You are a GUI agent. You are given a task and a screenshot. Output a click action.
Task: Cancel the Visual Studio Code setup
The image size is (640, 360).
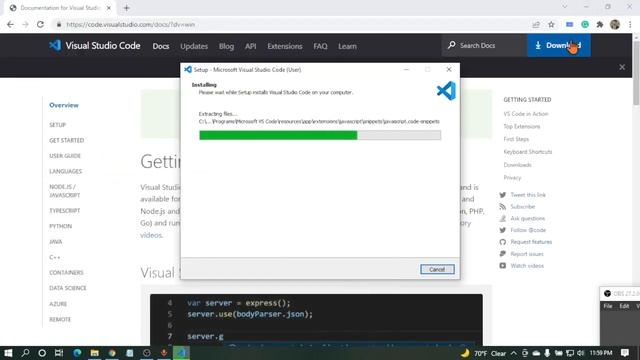[437, 269]
